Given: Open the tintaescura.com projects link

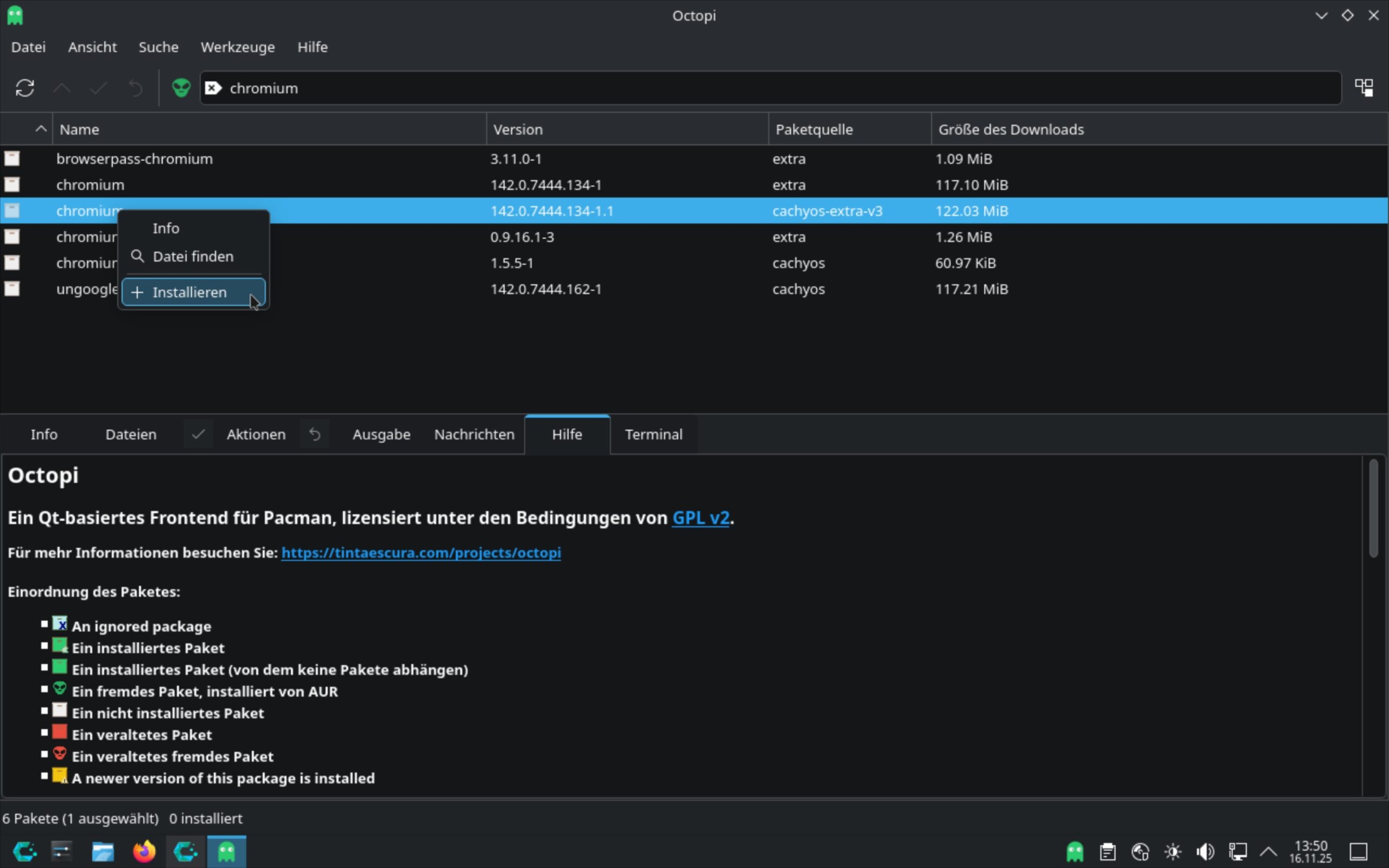Looking at the screenshot, I should (x=420, y=553).
